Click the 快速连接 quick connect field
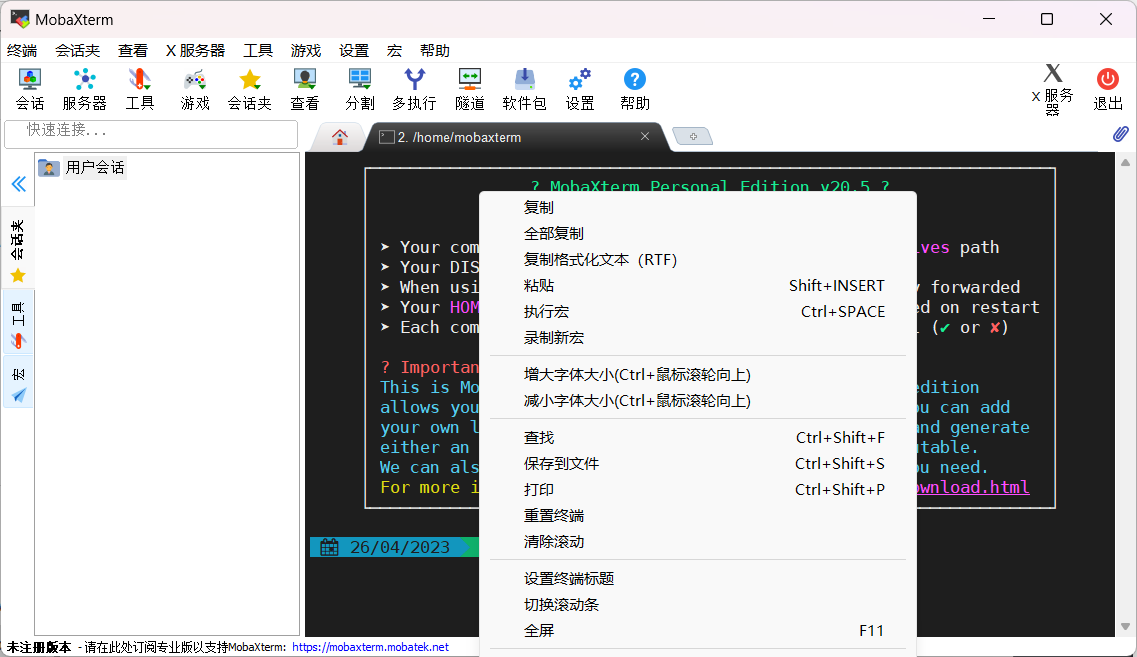This screenshot has height=657, width=1137. [151, 133]
